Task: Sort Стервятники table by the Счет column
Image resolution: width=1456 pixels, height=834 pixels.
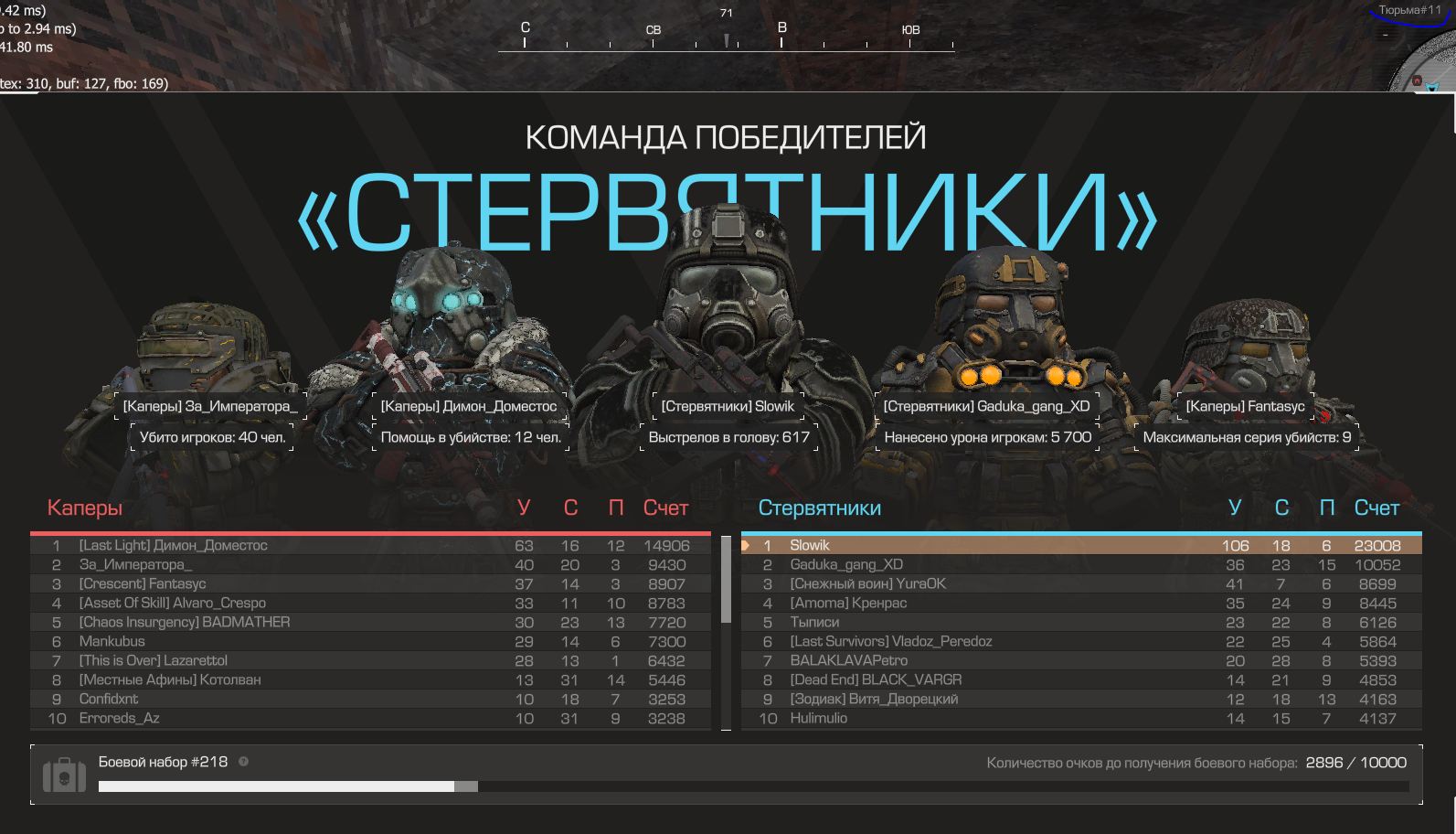Action: pyautogui.click(x=1376, y=508)
